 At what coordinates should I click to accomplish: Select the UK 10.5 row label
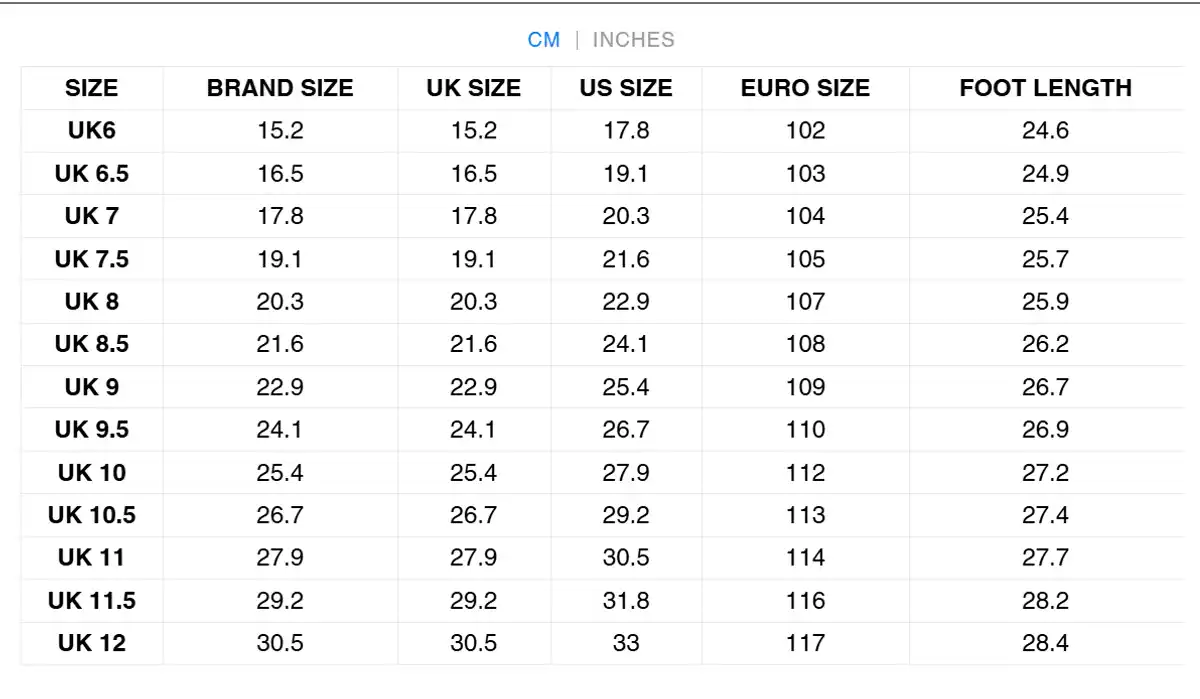pos(91,515)
